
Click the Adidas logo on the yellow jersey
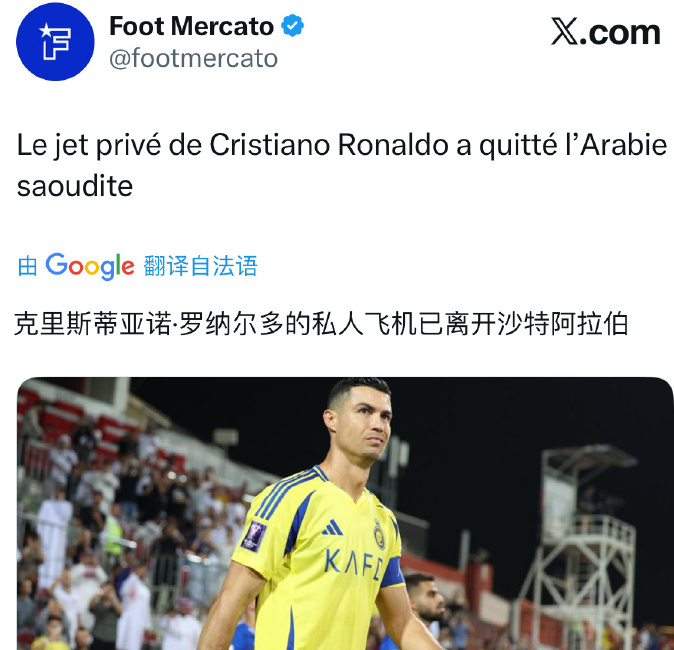click(333, 527)
